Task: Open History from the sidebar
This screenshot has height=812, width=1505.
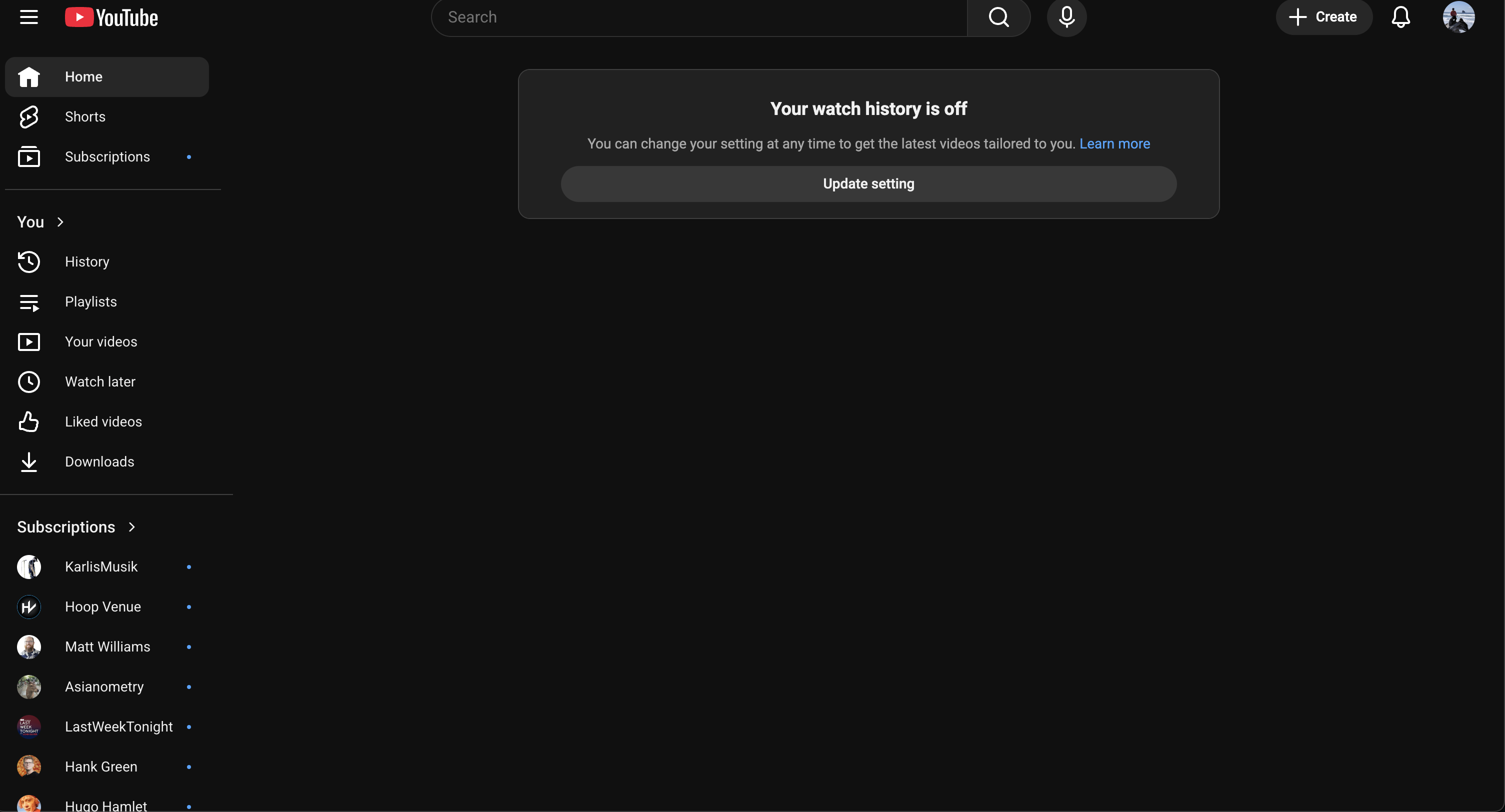Action: [87, 261]
